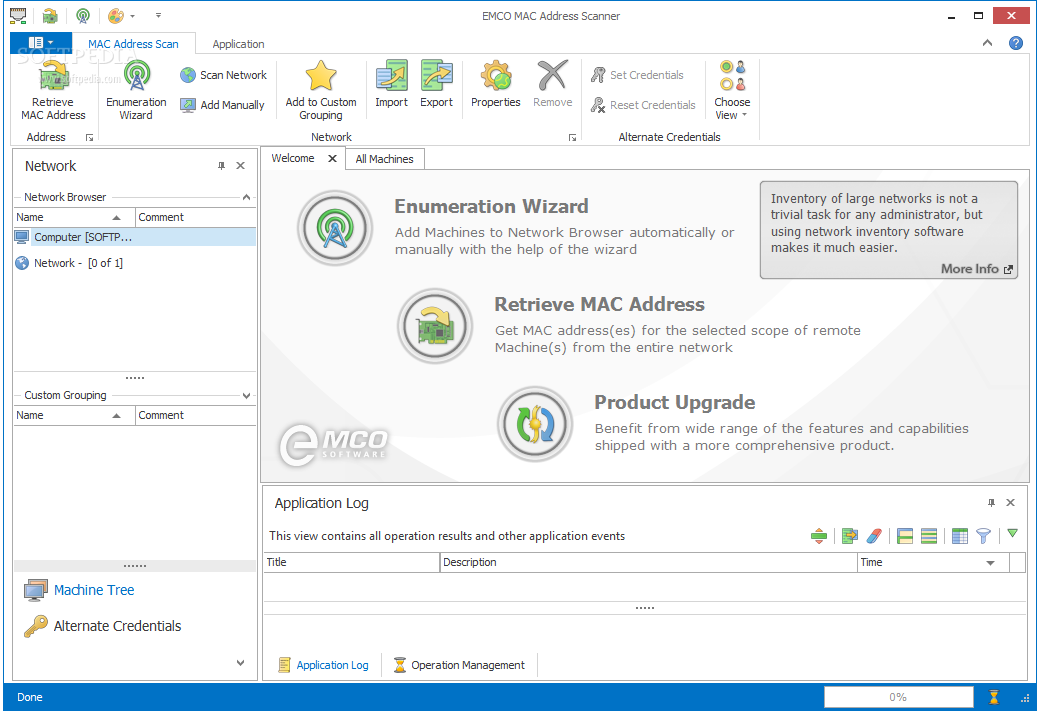The height and width of the screenshot is (711, 1037).
Task: Switch to MAC Address Scan ribbon tab
Action: (133, 44)
